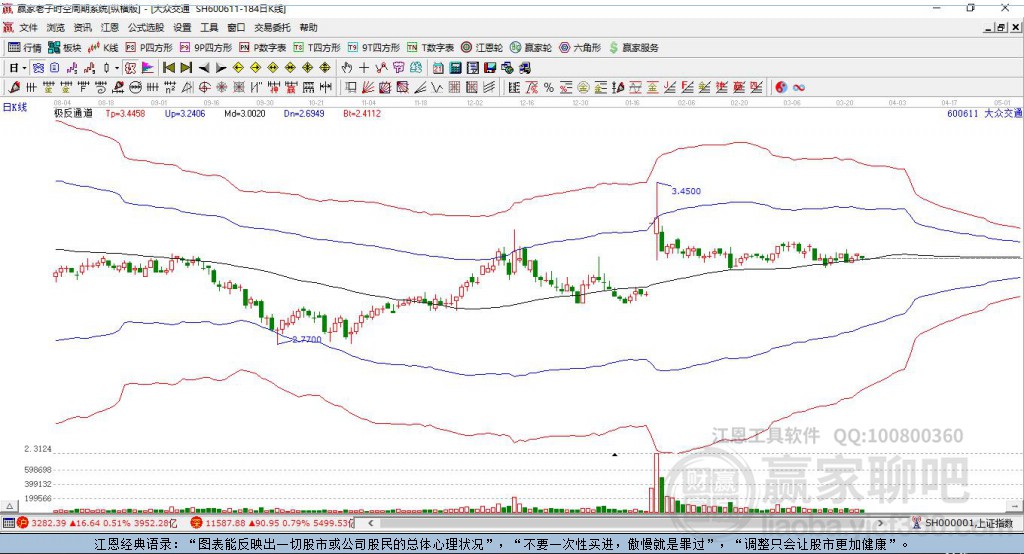Toggle the colored flag icon

(x=148, y=68)
